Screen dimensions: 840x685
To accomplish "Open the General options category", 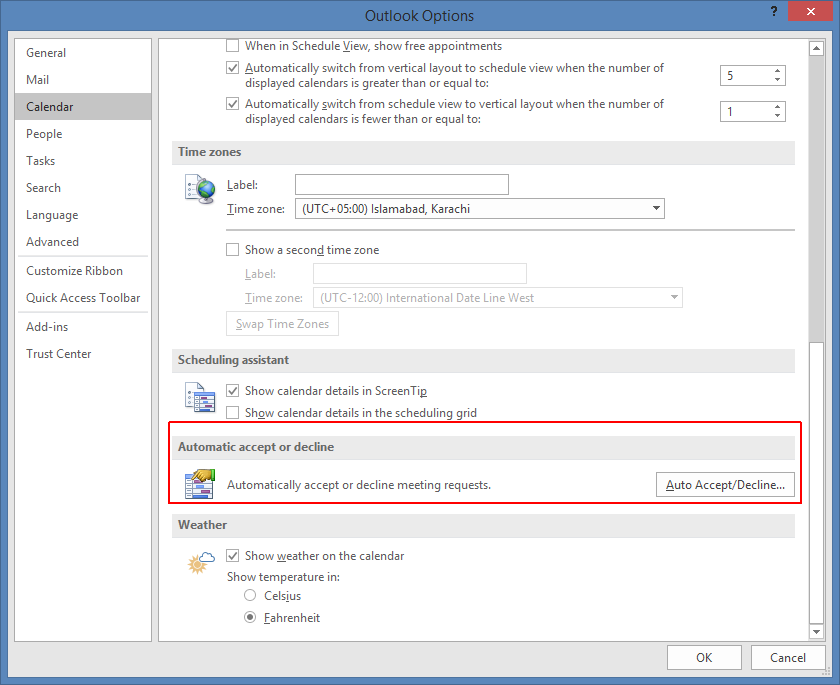I will (x=83, y=52).
